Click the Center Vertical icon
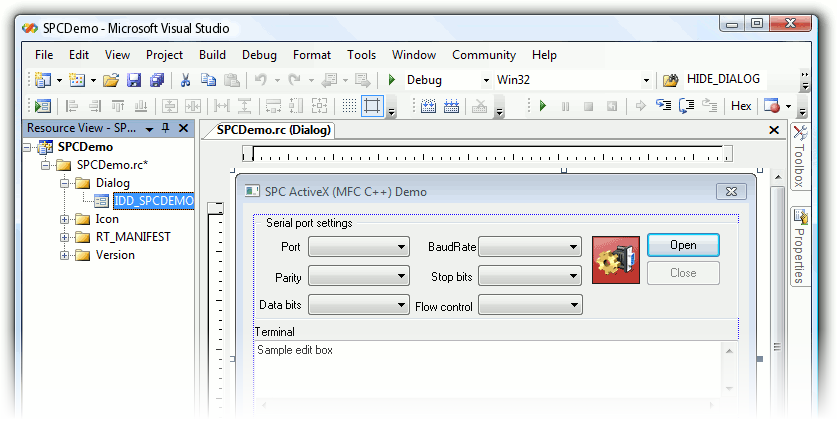Image resolution: width=837 pixels, height=430 pixels. [x=170, y=106]
